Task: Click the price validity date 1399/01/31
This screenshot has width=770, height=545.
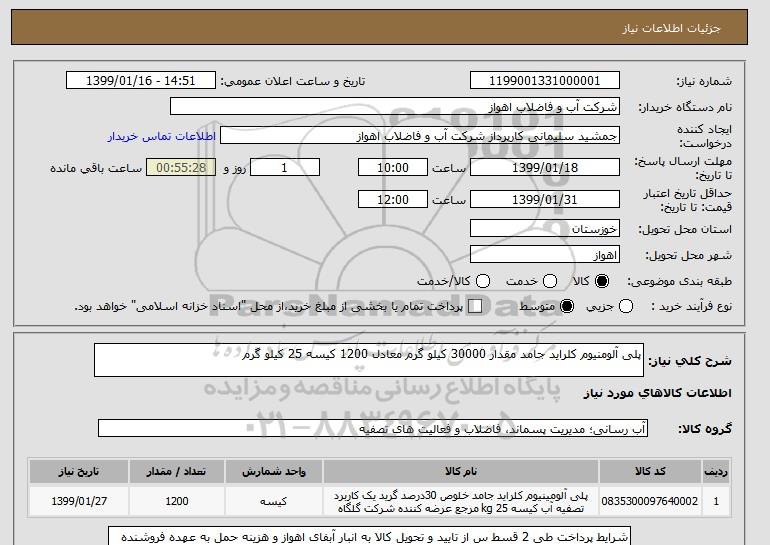Action: (x=545, y=199)
